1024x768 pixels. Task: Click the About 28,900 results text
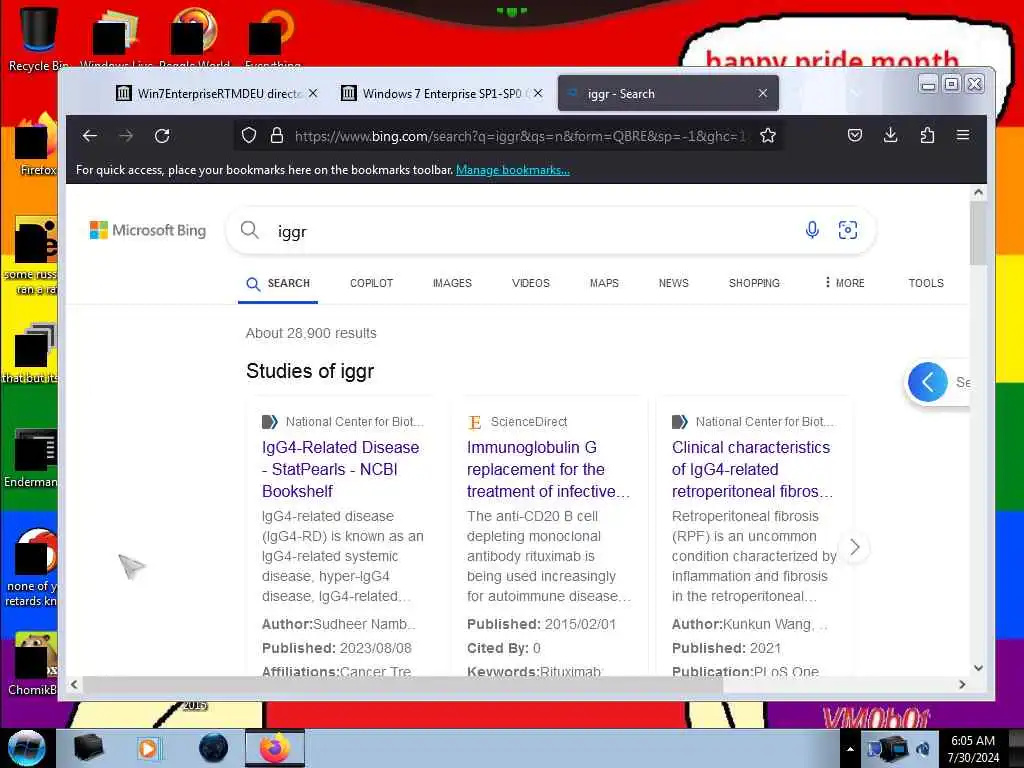(x=311, y=333)
